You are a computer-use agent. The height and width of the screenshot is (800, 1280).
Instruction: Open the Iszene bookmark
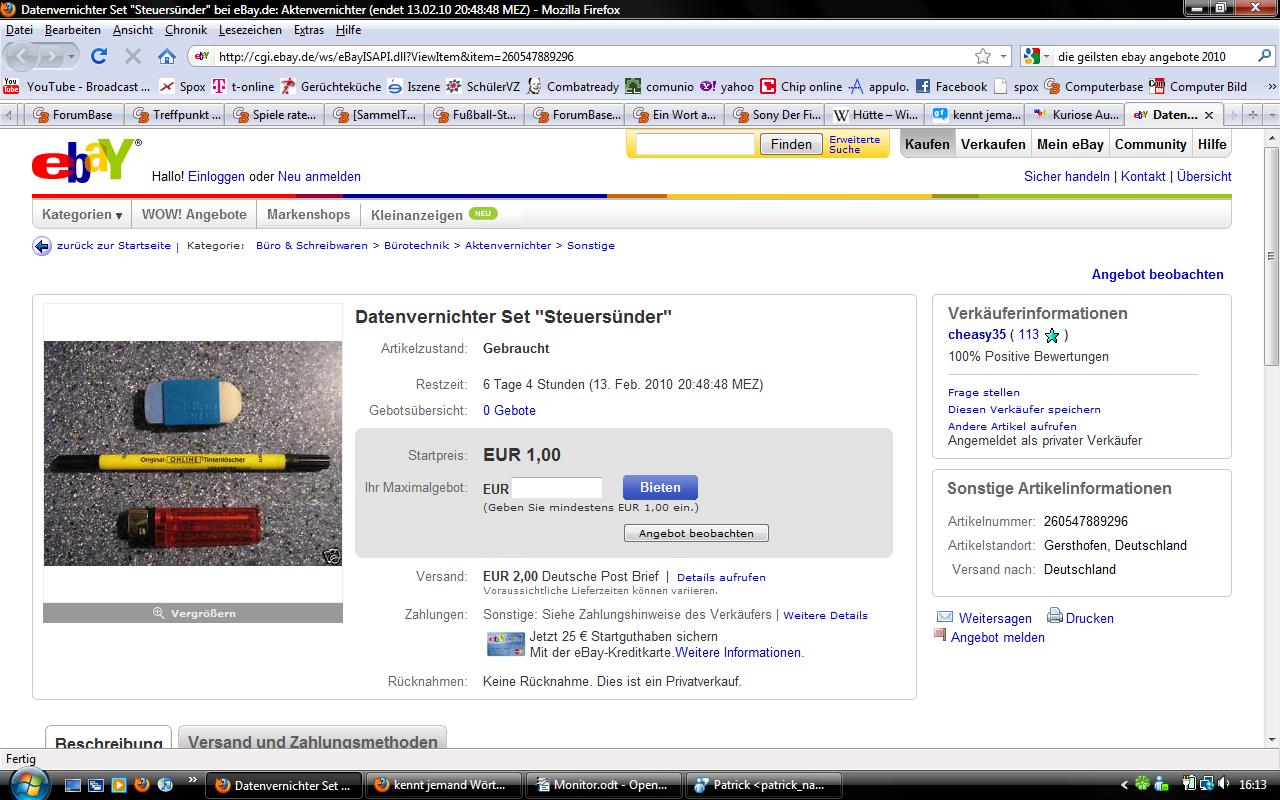click(414, 86)
